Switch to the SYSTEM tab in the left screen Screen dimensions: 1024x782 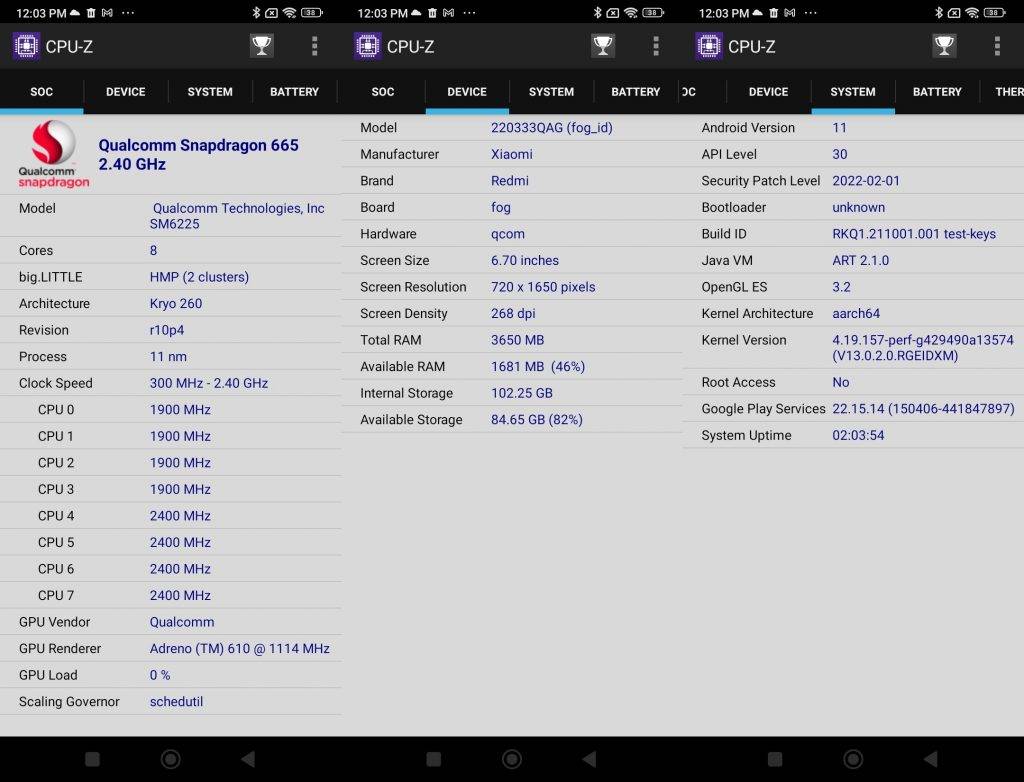[210, 92]
